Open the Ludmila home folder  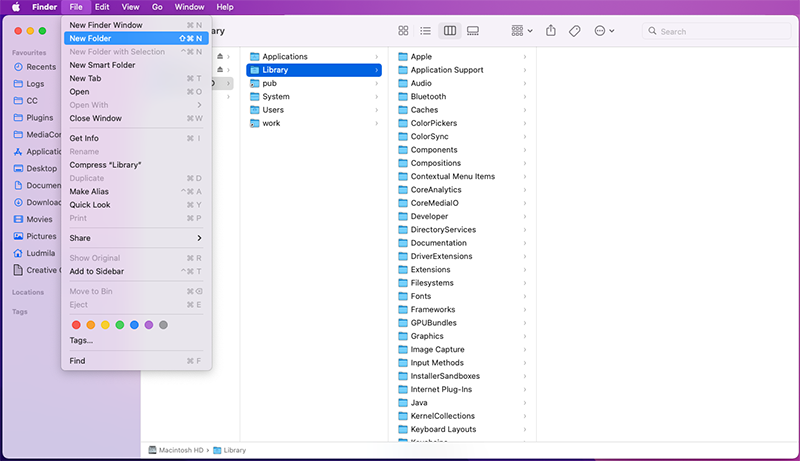click(35, 253)
